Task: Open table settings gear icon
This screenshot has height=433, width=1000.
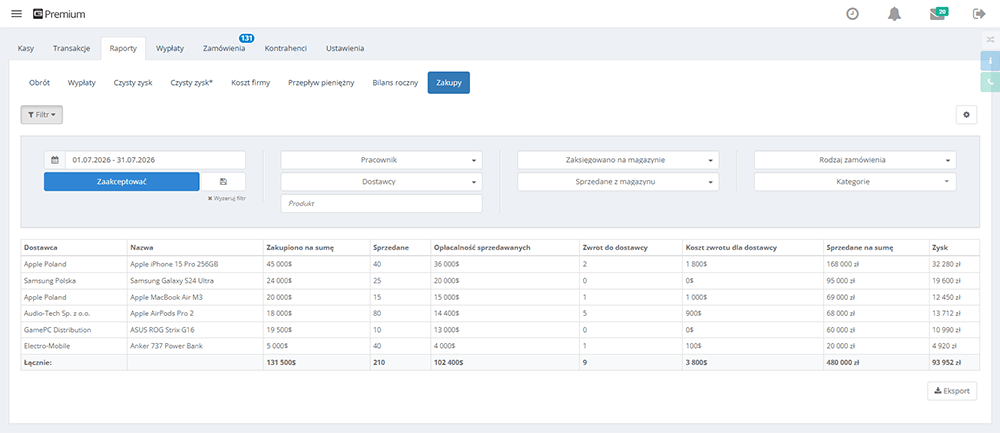Action: point(966,115)
